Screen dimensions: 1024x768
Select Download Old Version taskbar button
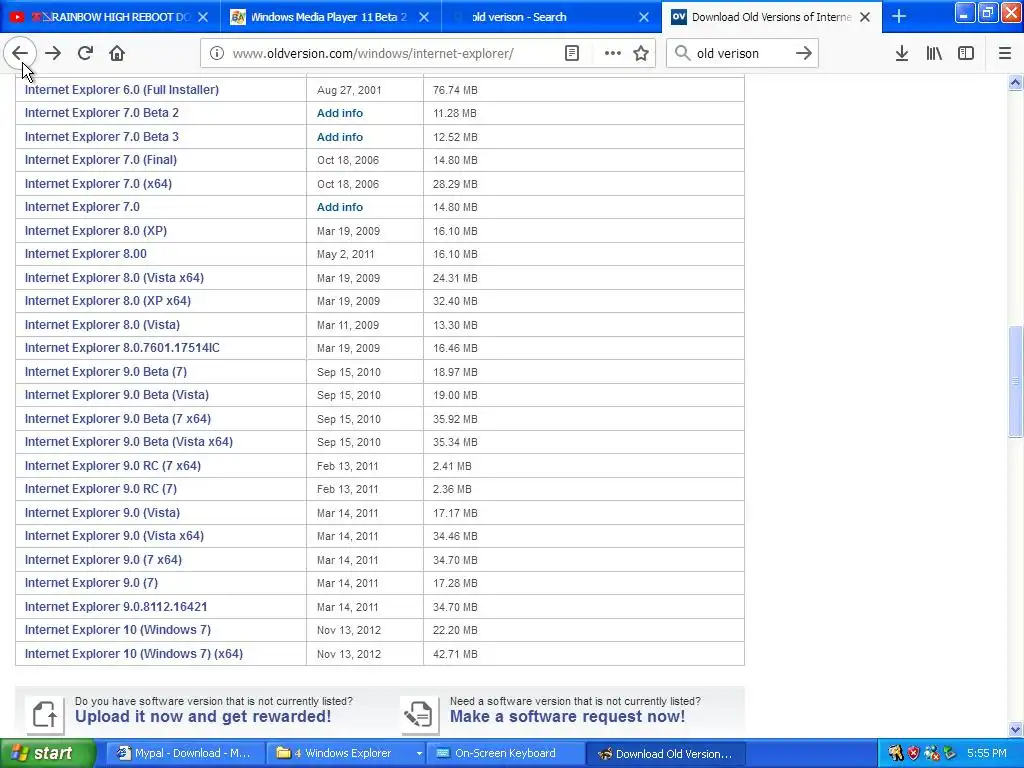(665, 754)
